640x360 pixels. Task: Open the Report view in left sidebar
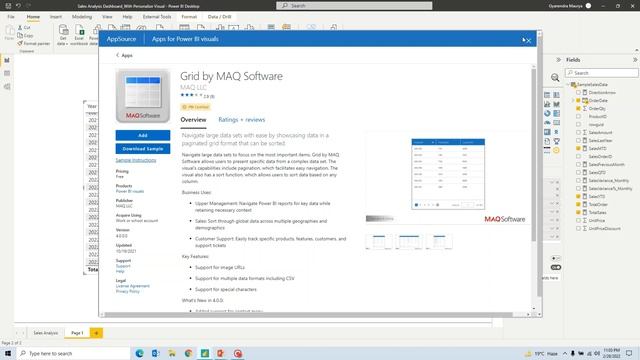click(x=7, y=60)
